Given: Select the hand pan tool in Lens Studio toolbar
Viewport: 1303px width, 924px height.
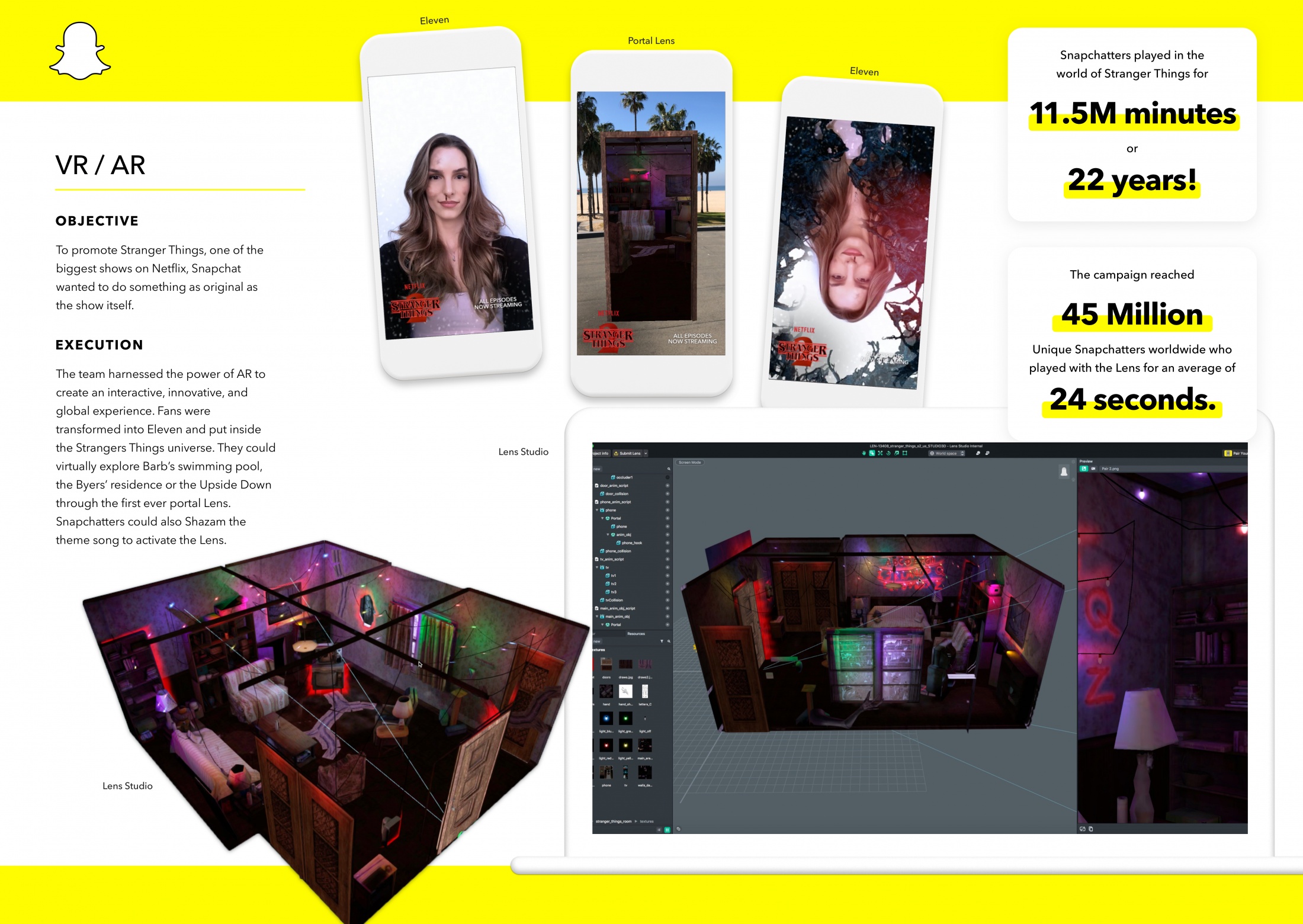Looking at the screenshot, I should point(864,453).
